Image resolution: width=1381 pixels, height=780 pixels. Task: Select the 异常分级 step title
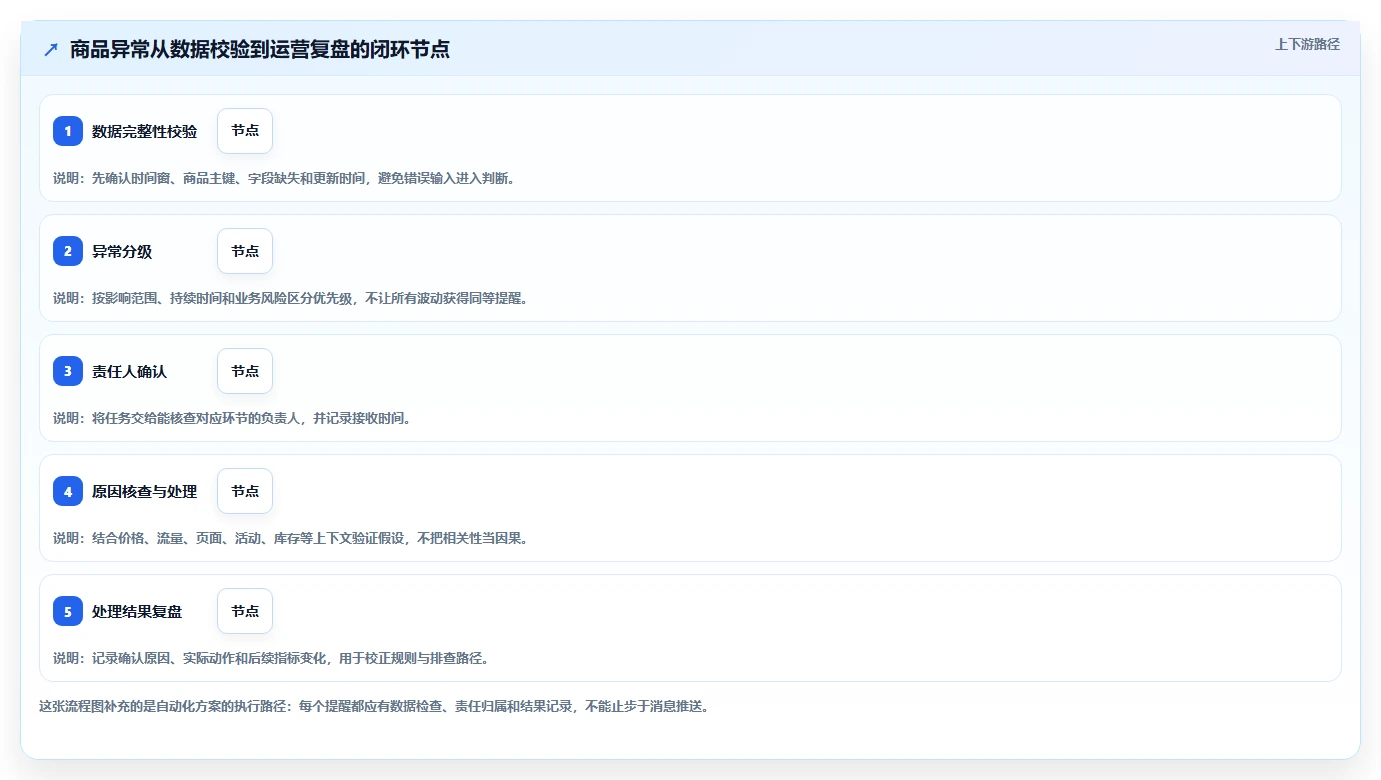pyautogui.click(x=122, y=251)
